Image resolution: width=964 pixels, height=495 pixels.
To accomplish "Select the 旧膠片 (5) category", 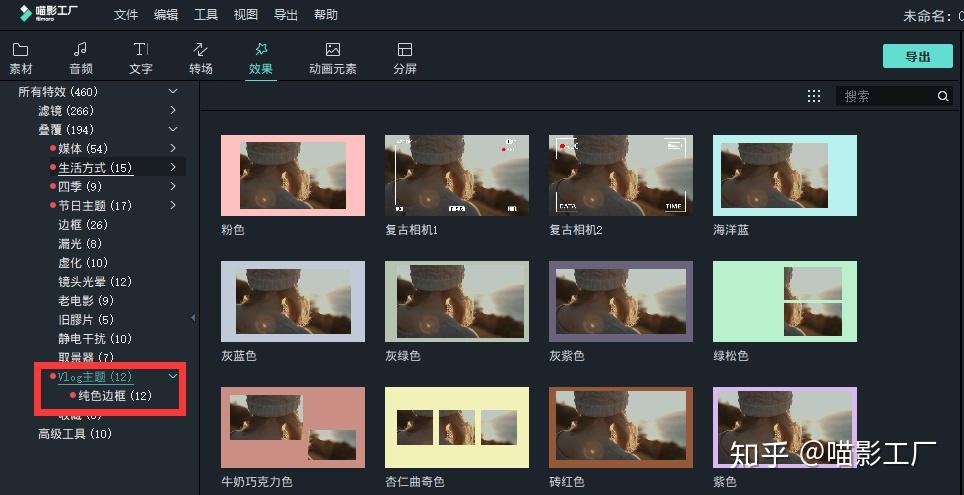I will click(85, 320).
